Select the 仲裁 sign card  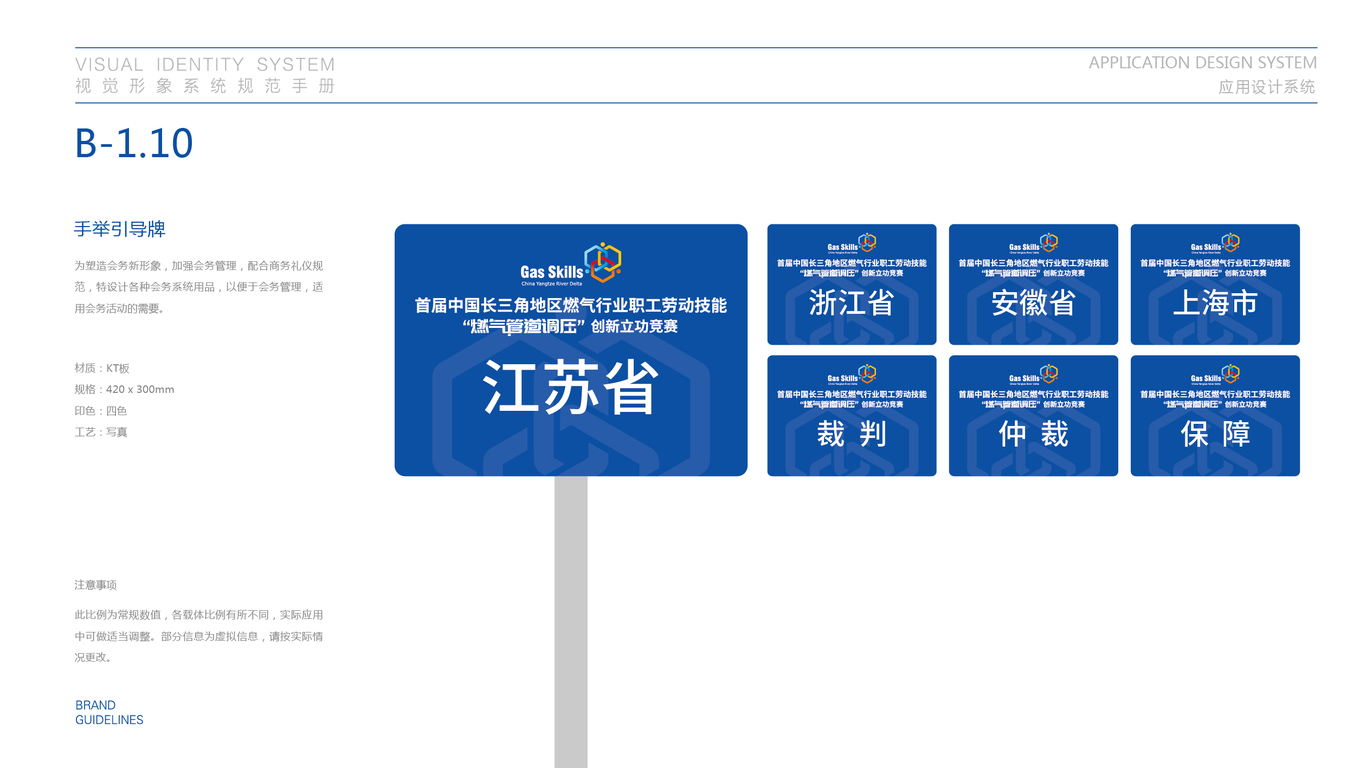pyautogui.click(x=1033, y=416)
